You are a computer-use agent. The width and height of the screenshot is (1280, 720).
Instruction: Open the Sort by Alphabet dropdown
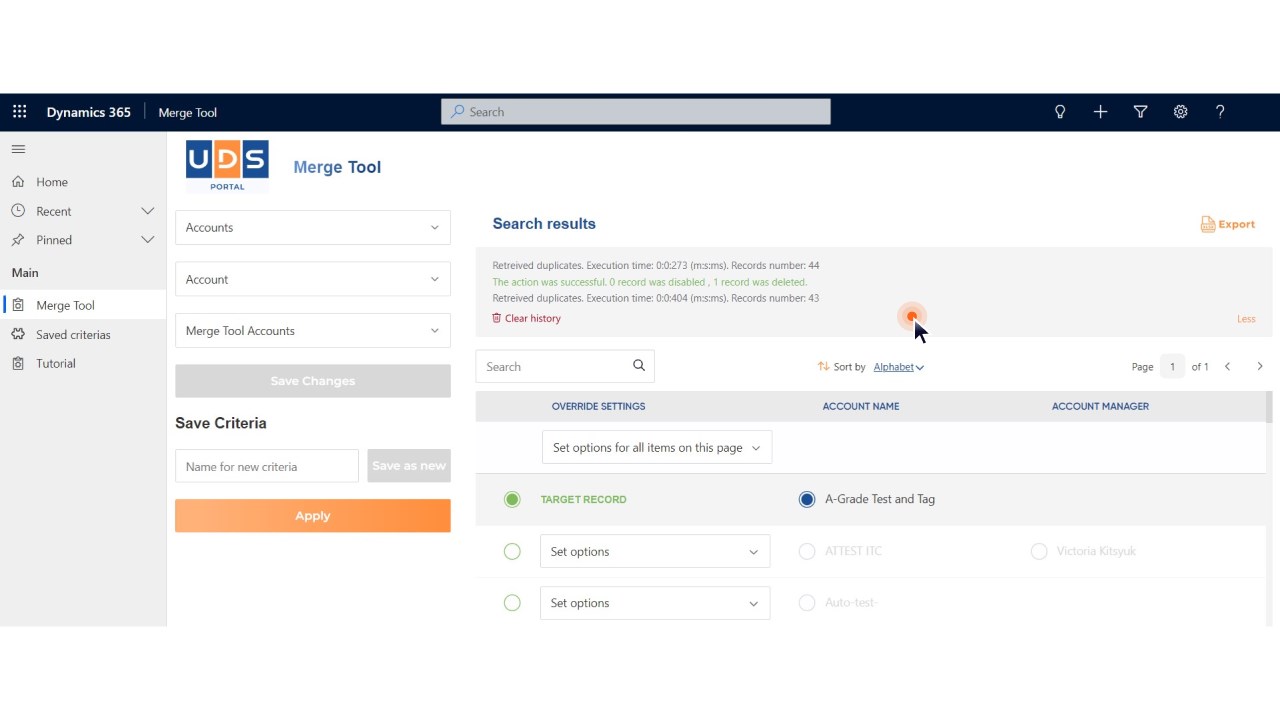point(898,367)
